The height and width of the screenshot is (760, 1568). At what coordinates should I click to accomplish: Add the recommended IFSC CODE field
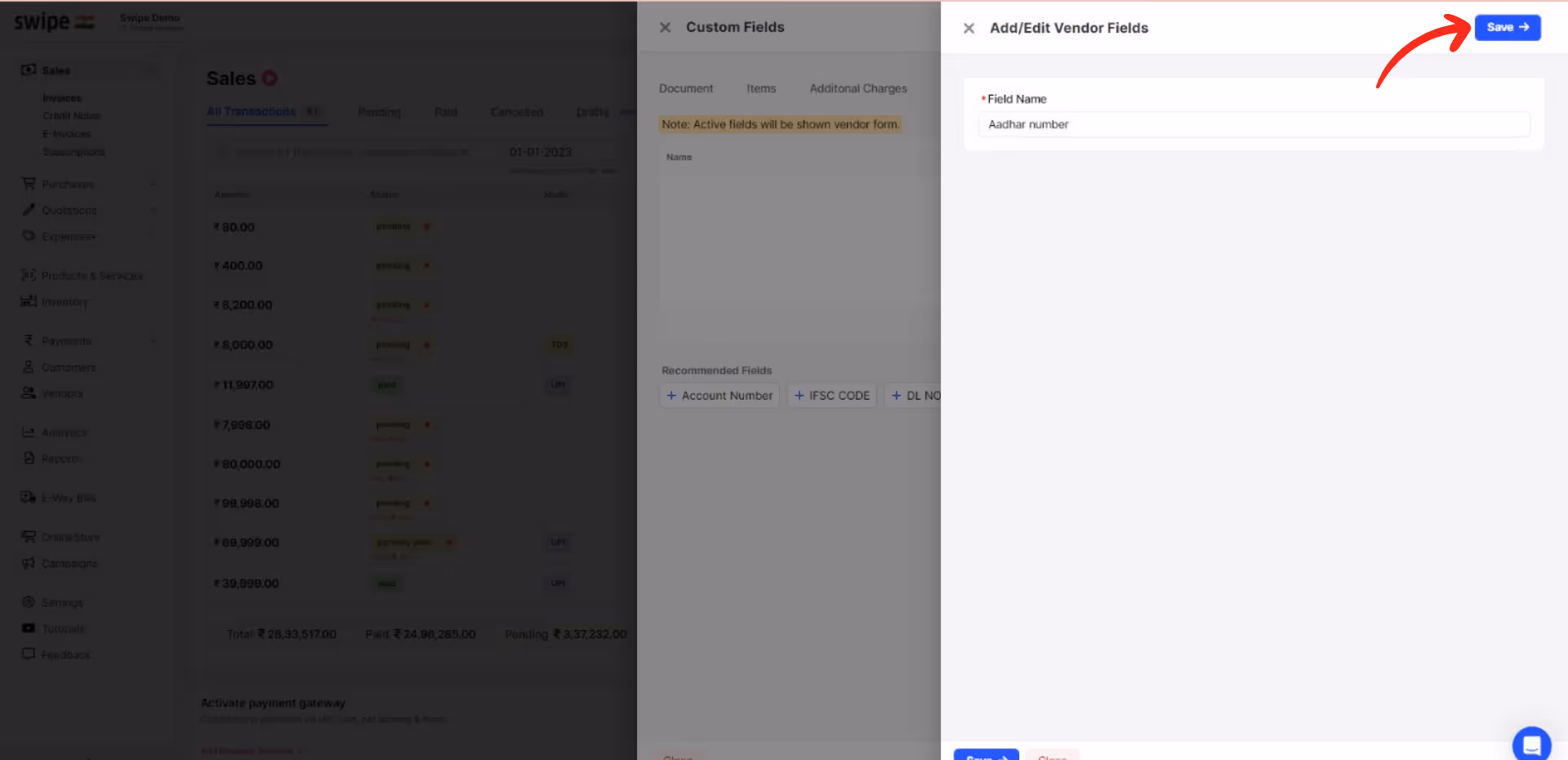(832, 396)
